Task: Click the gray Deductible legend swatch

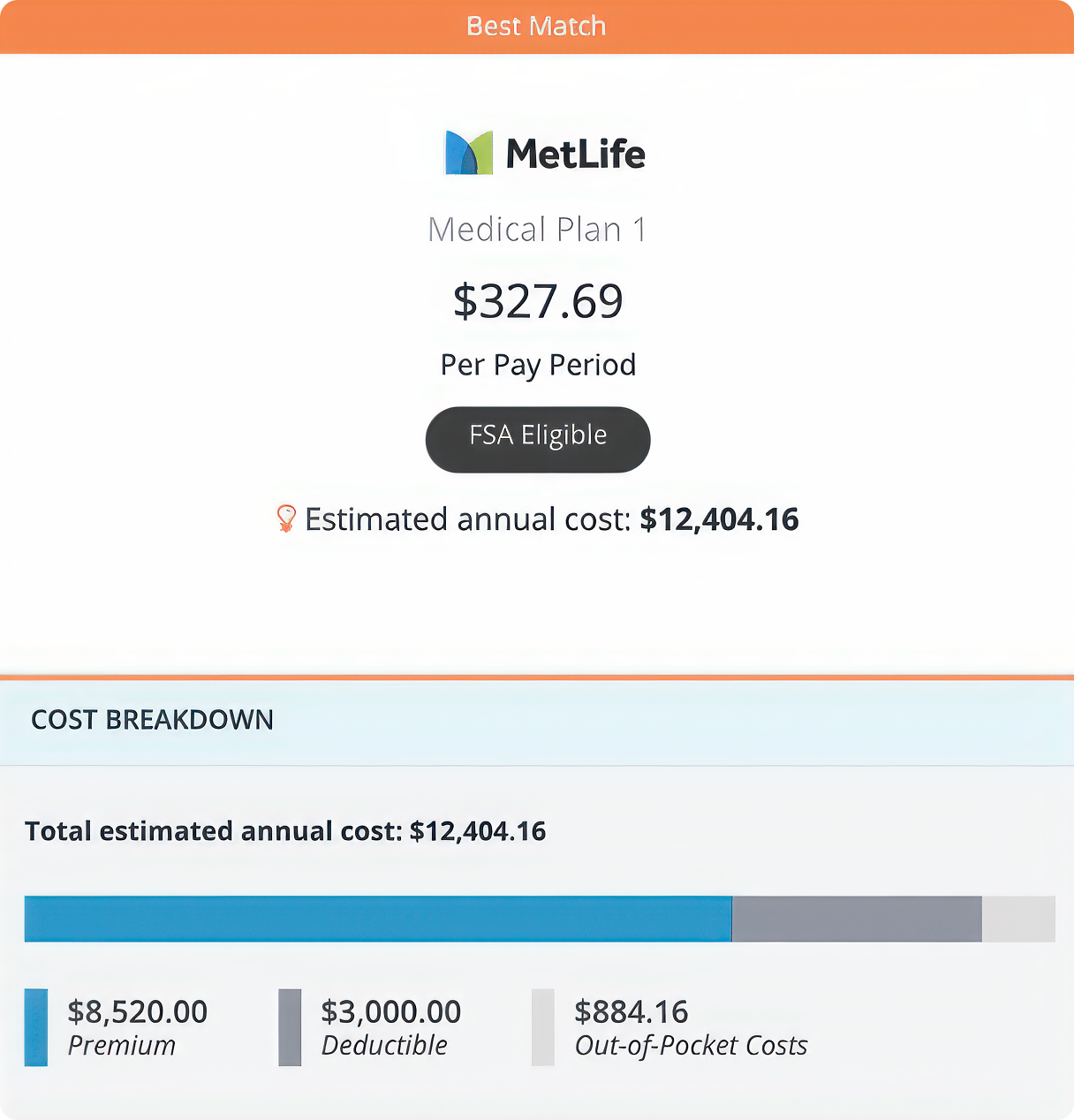Action: tap(290, 1027)
